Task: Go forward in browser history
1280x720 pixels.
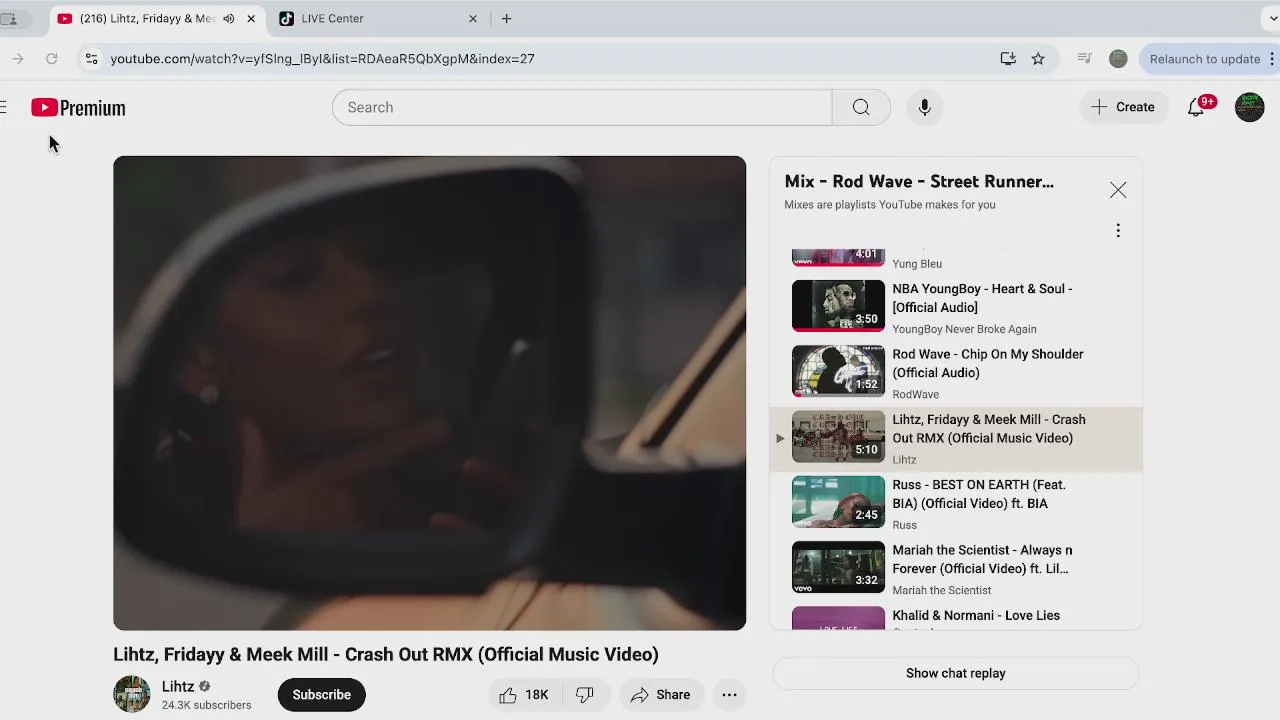Action: 17,59
